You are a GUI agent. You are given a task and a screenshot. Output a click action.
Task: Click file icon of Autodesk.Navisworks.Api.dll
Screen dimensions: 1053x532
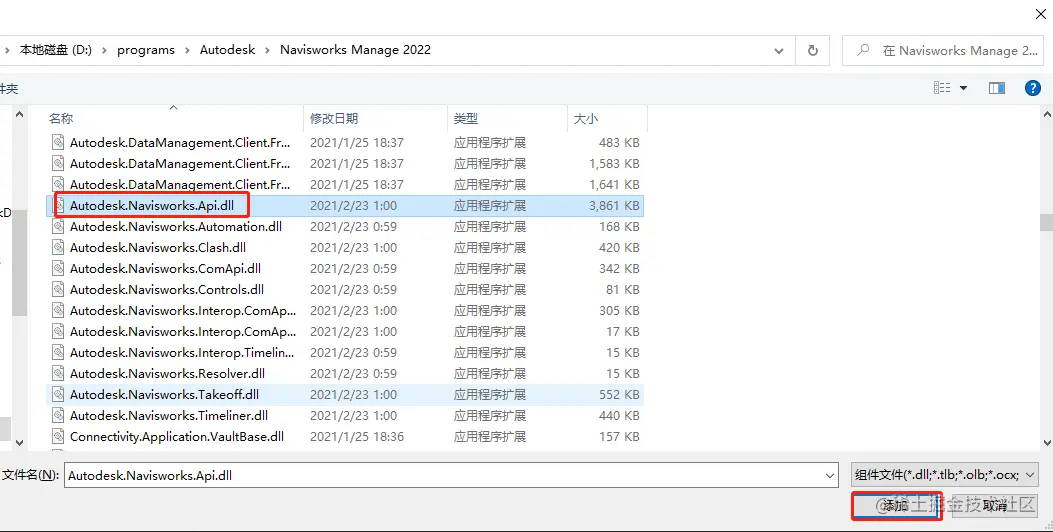(59, 206)
